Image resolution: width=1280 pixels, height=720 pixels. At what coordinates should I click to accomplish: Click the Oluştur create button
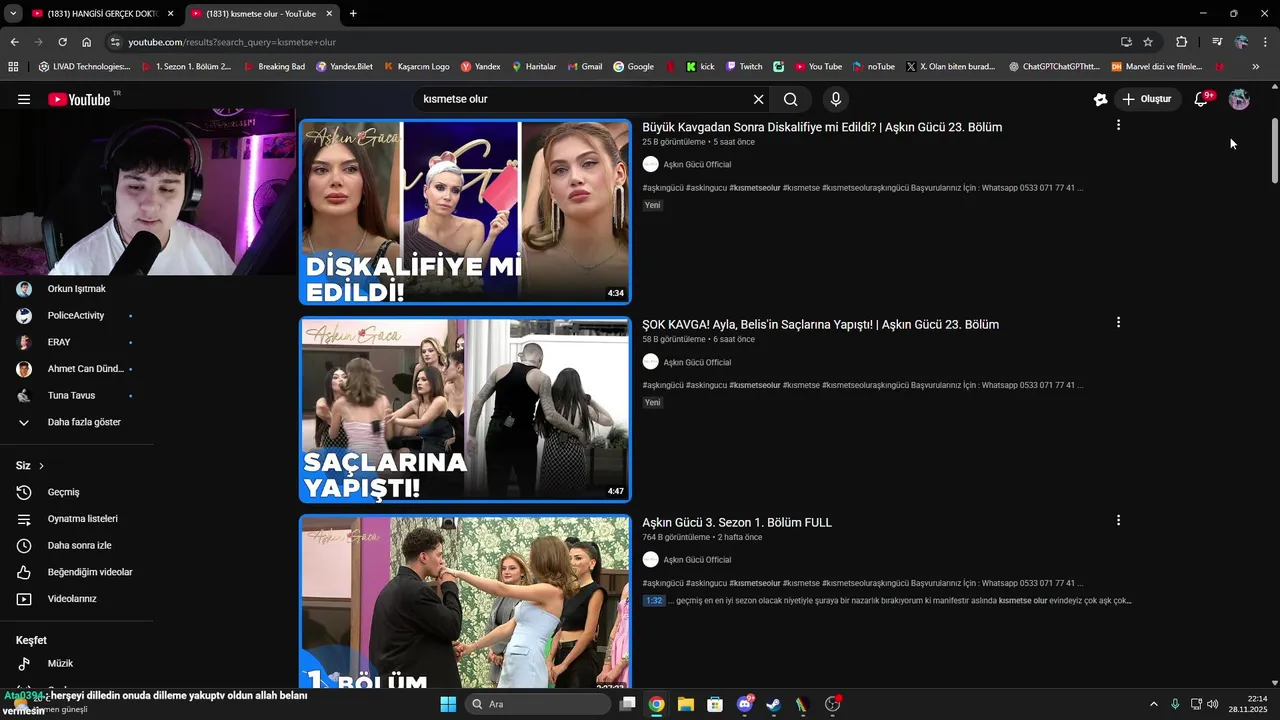[x=1146, y=99]
